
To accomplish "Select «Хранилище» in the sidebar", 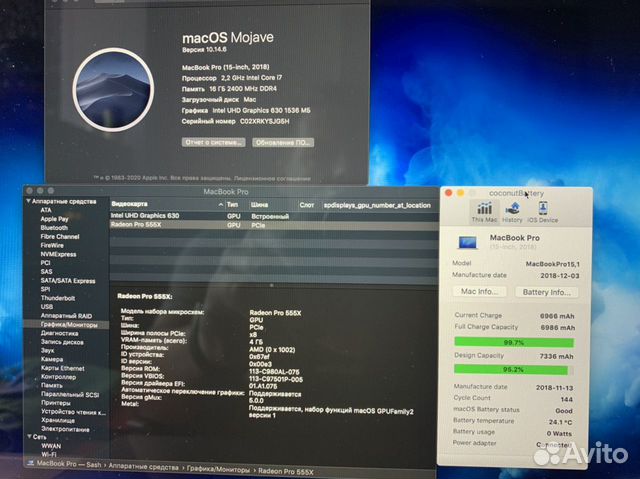I will click(58, 420).
